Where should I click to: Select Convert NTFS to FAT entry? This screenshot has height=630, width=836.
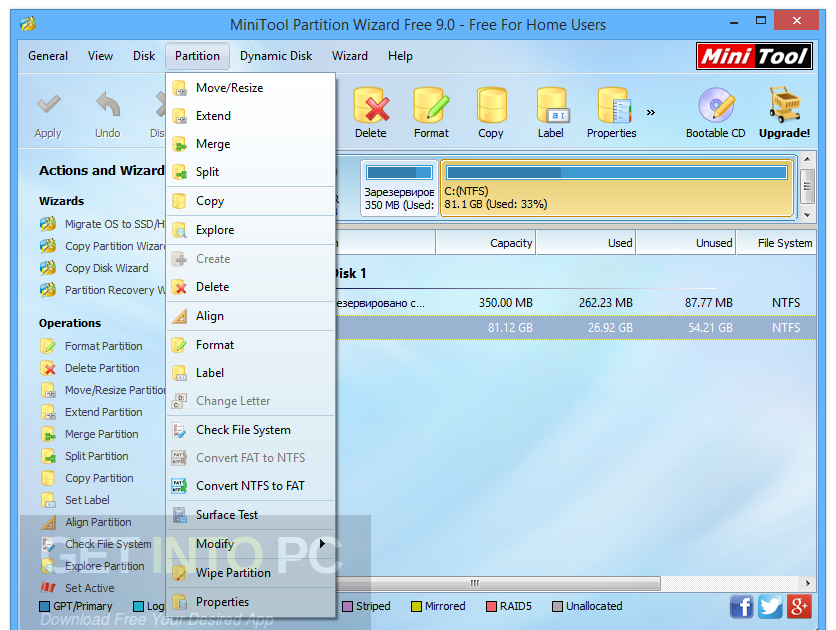point(251,486)
